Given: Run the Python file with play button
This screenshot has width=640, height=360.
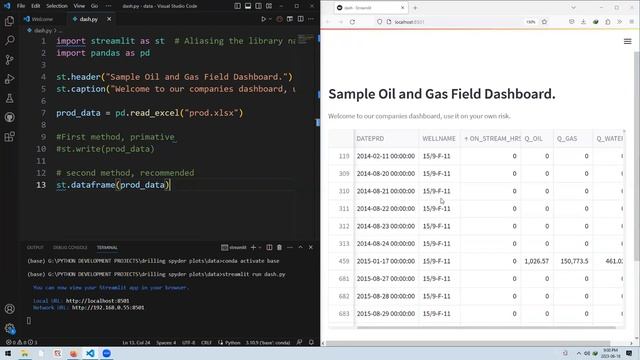Looking at the screenshot, I should 263,19.
